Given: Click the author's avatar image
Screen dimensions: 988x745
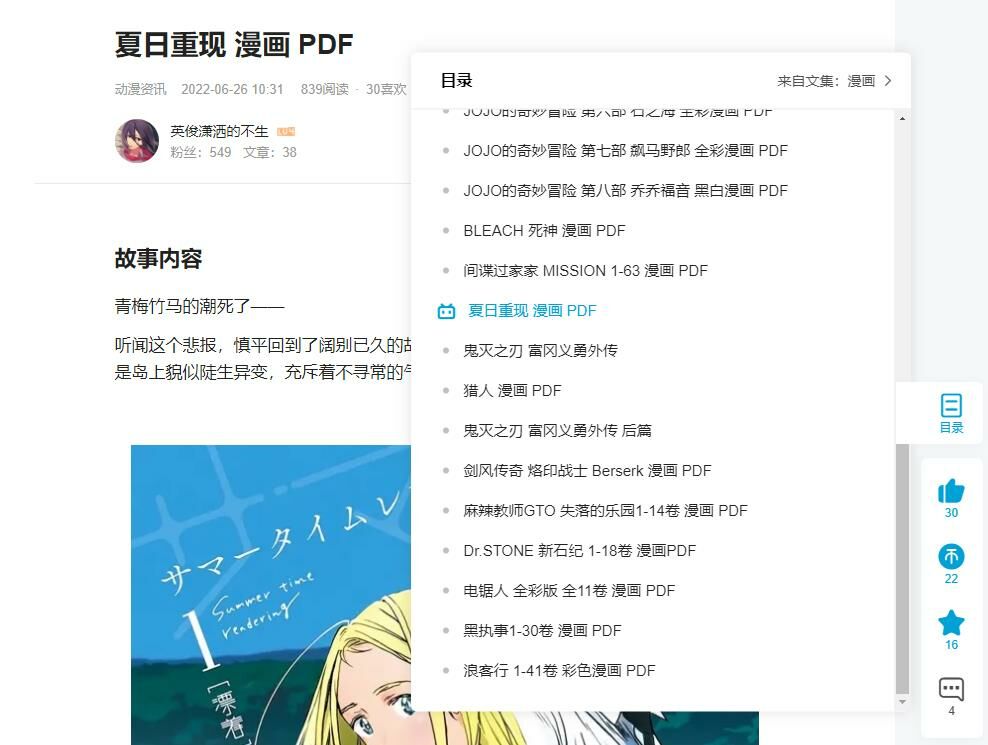Looking at the screenshot, I should (137, 141).
